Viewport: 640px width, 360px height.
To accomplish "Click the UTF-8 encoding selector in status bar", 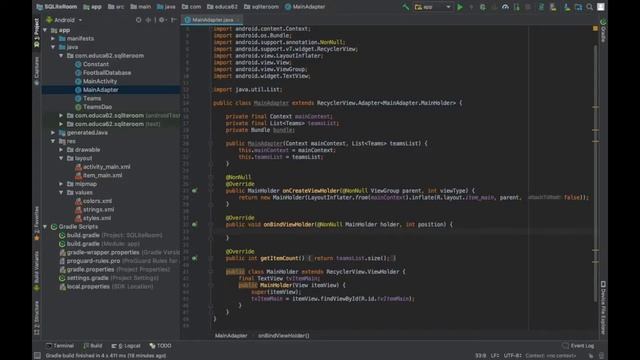I will tap(512, 356).
